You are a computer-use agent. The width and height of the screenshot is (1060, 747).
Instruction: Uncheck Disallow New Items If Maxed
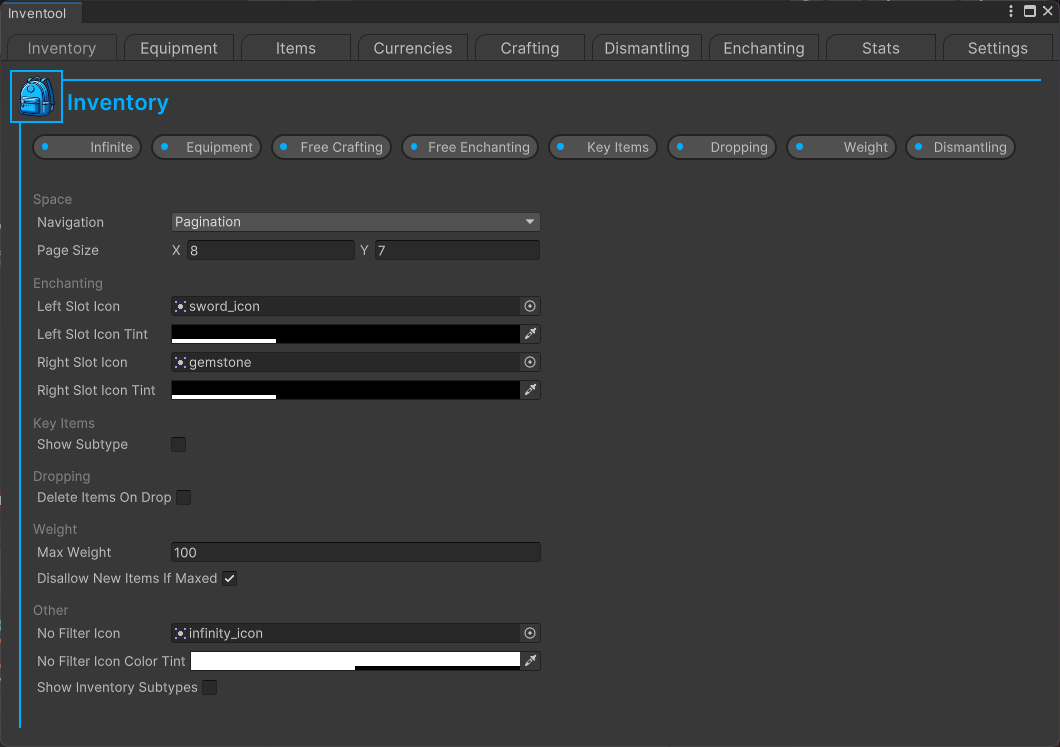[x=230, y=579]
